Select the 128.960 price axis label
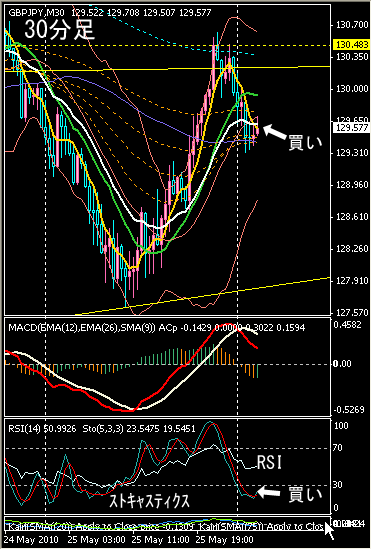 (x=352, y=185)
